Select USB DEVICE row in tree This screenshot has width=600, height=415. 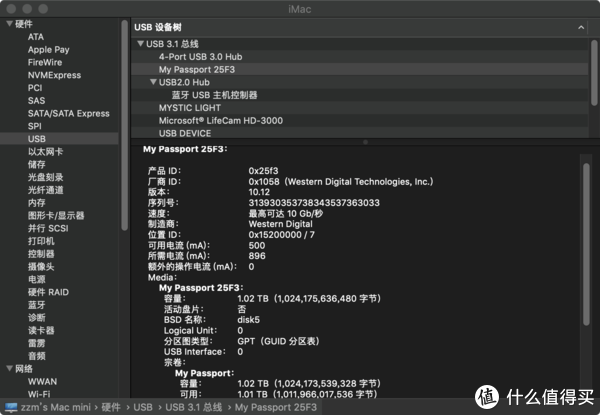(359, 133)
